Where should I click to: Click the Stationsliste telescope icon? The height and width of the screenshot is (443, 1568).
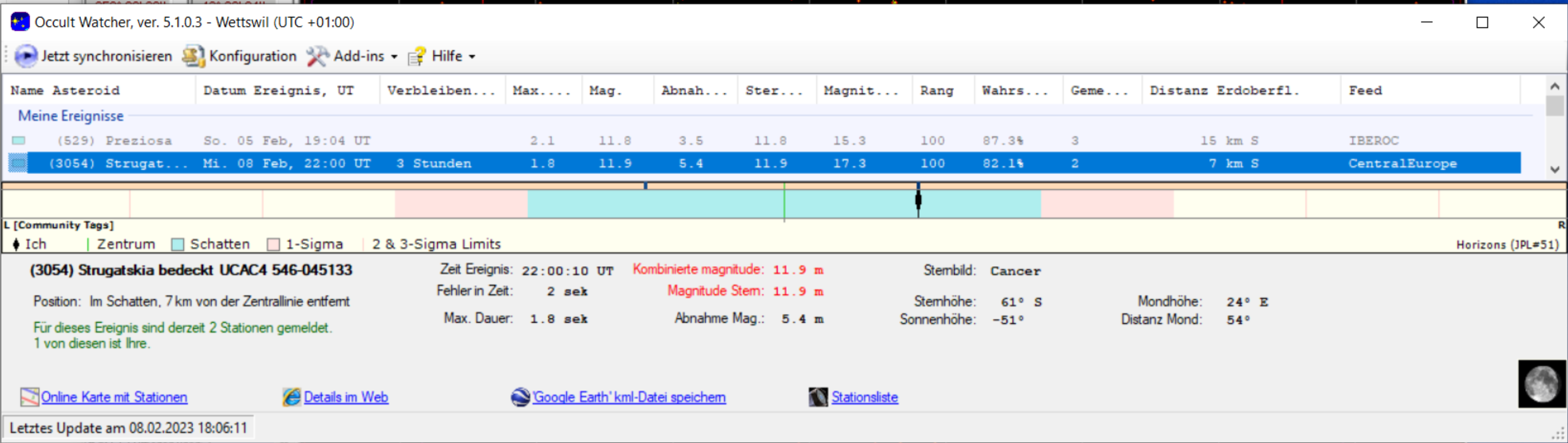coord(818,397)
